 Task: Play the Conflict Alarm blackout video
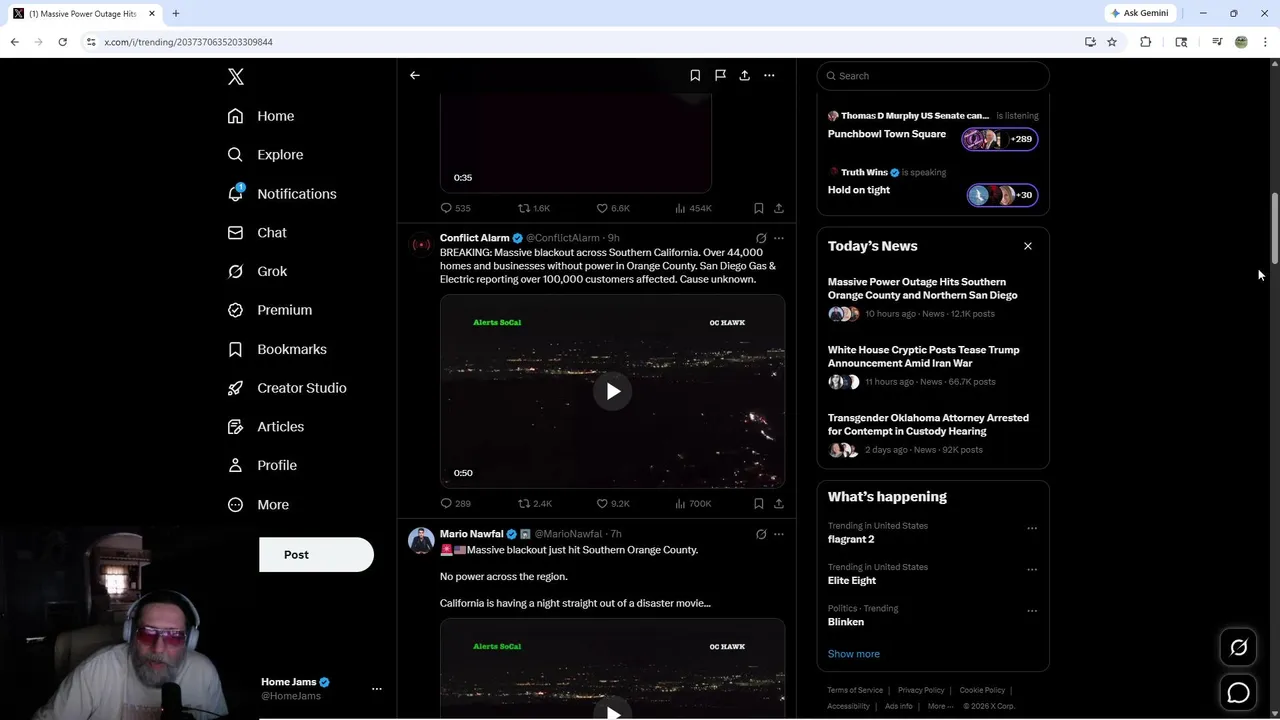tap(612, 391)
